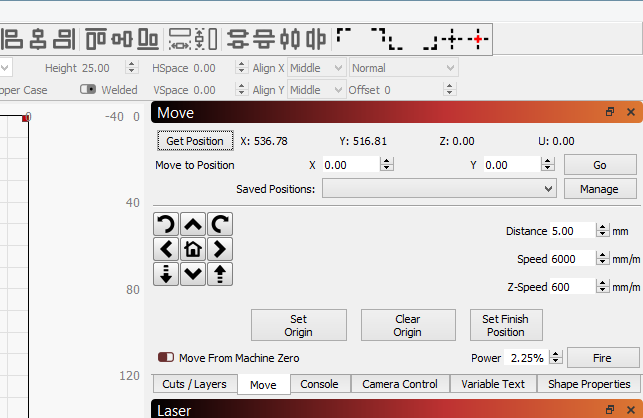This screenshot has width=643, height=418.
Task: Expand the Normal font style dropdown
Action: 403,68
